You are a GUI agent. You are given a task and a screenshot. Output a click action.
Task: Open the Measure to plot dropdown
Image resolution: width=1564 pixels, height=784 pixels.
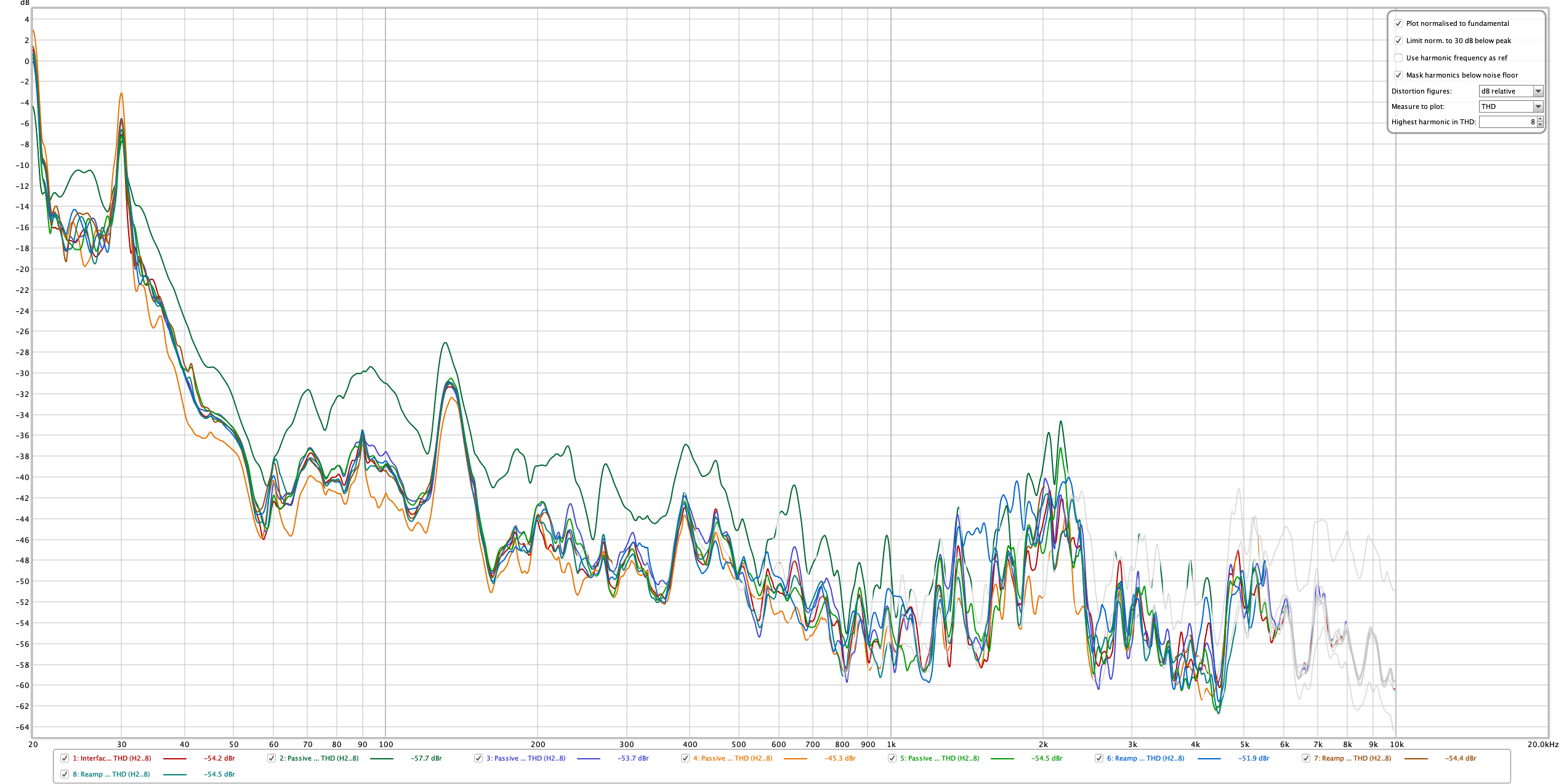(1511, 106)
